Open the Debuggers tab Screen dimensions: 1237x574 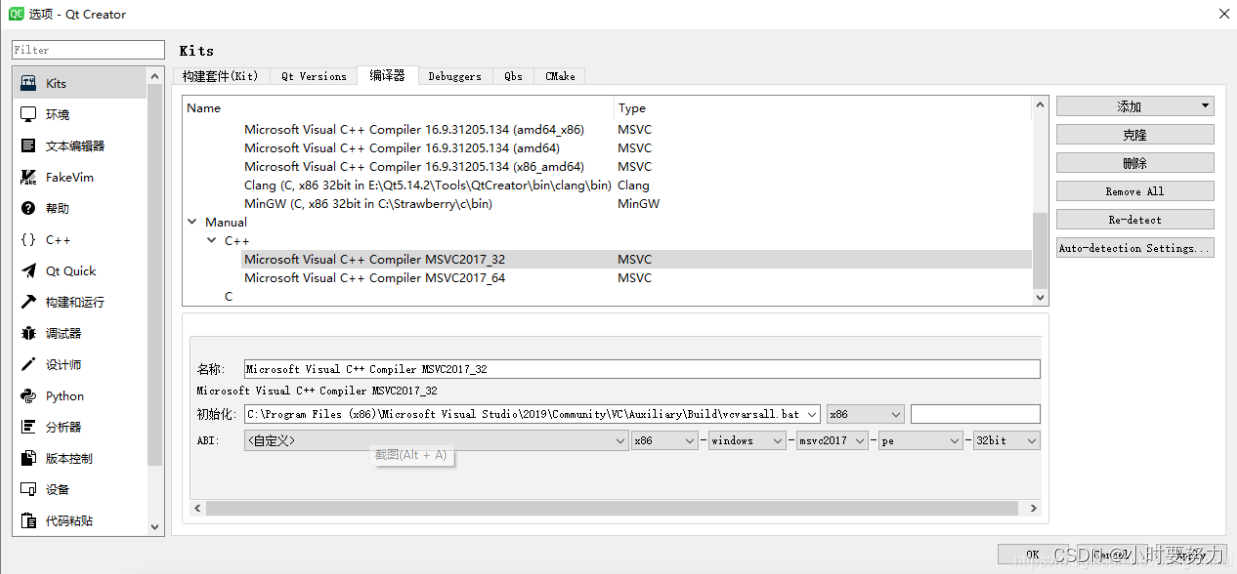click(455, 76)
